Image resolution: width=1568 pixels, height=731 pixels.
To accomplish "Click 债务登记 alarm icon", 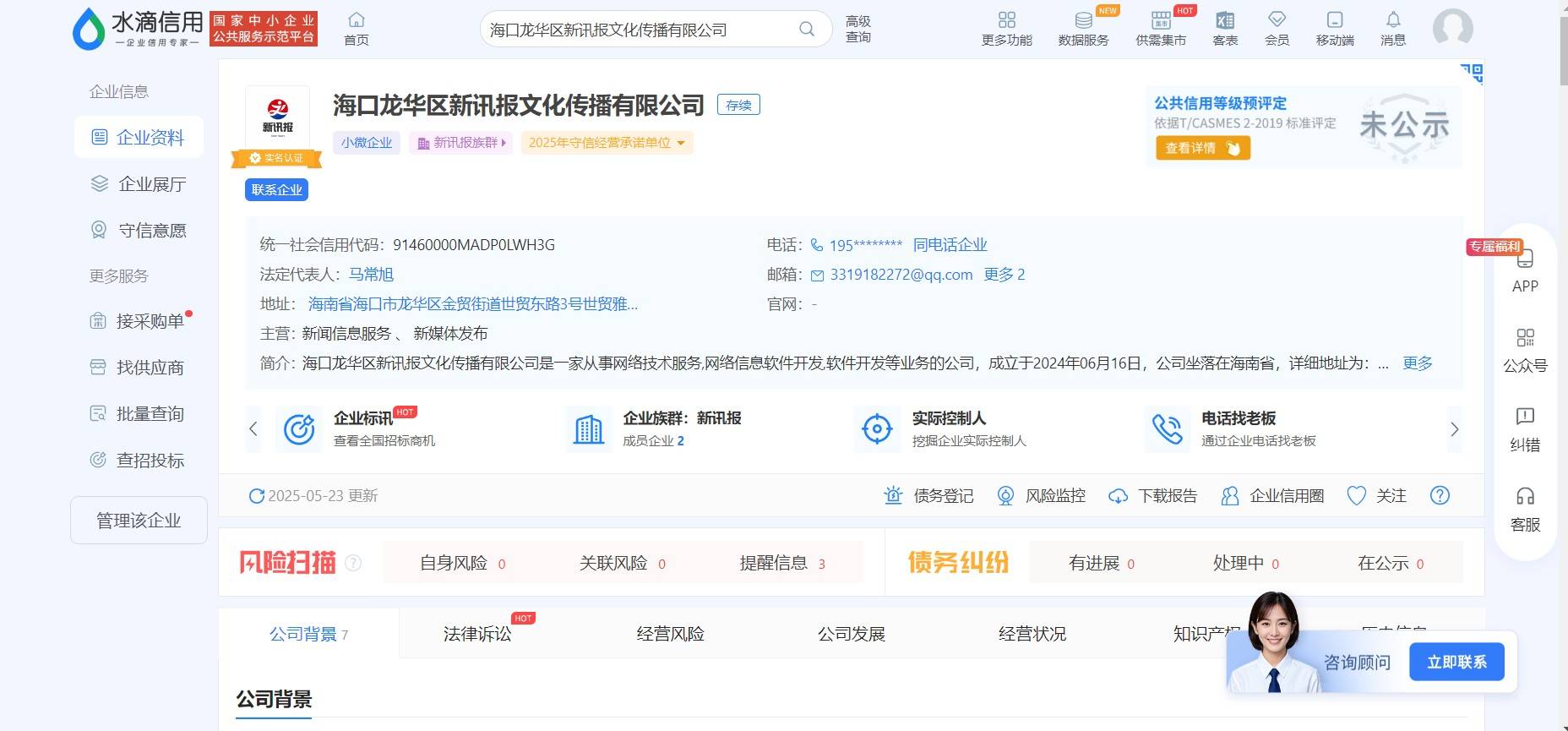I will 894,496.
